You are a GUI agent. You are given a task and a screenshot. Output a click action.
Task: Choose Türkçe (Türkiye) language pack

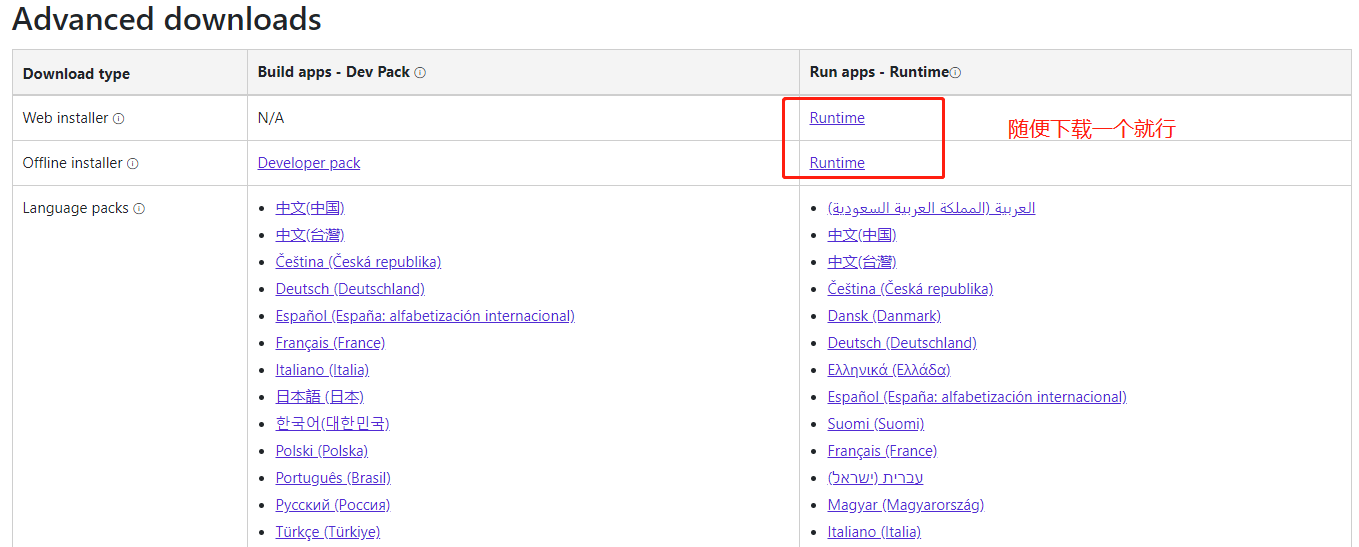[x=327, y=532]
